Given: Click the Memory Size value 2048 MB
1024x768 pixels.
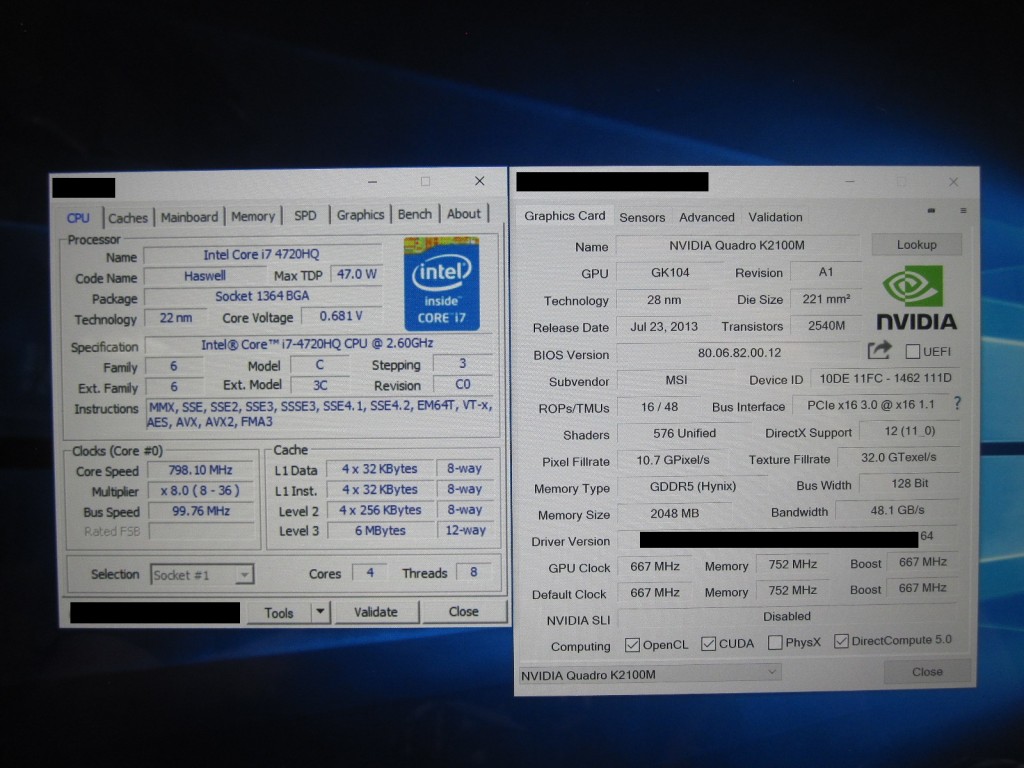Looking at the screenshot, I should point(675,513).
